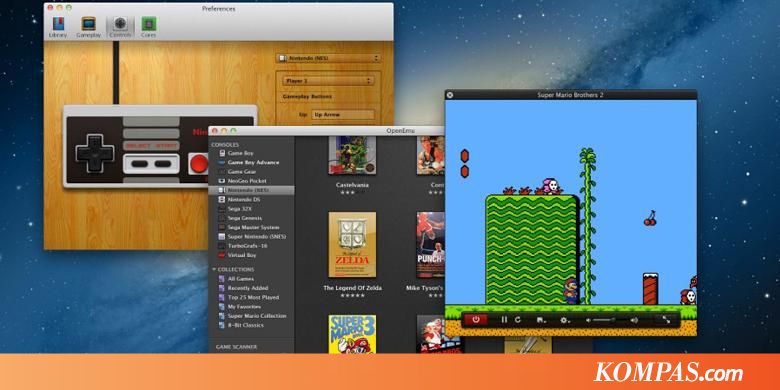780x390 pixels.
Task: Adjust the game volume slider
Action: click(x=611, y=320)
